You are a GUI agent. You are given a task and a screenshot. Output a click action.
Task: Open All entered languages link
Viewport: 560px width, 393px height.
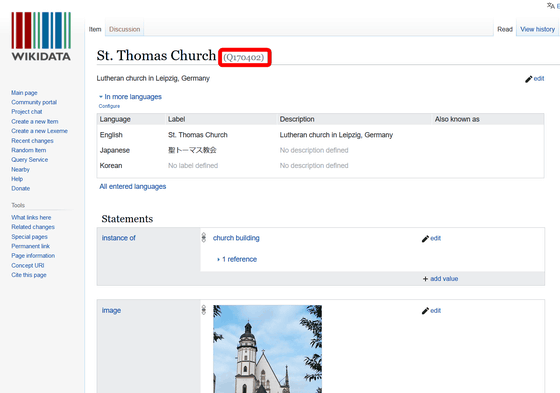point(132,186)
